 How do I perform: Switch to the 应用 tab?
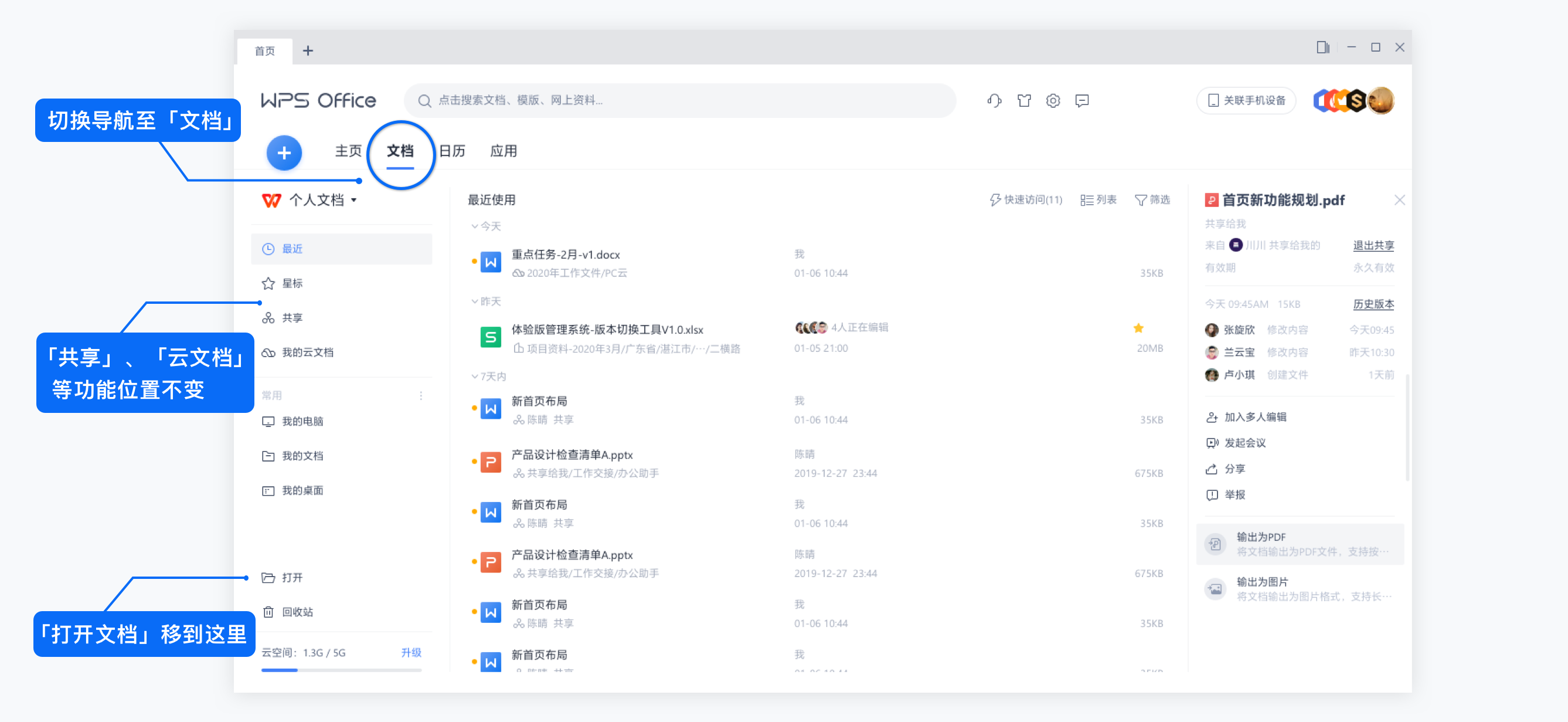coord(504,151)
